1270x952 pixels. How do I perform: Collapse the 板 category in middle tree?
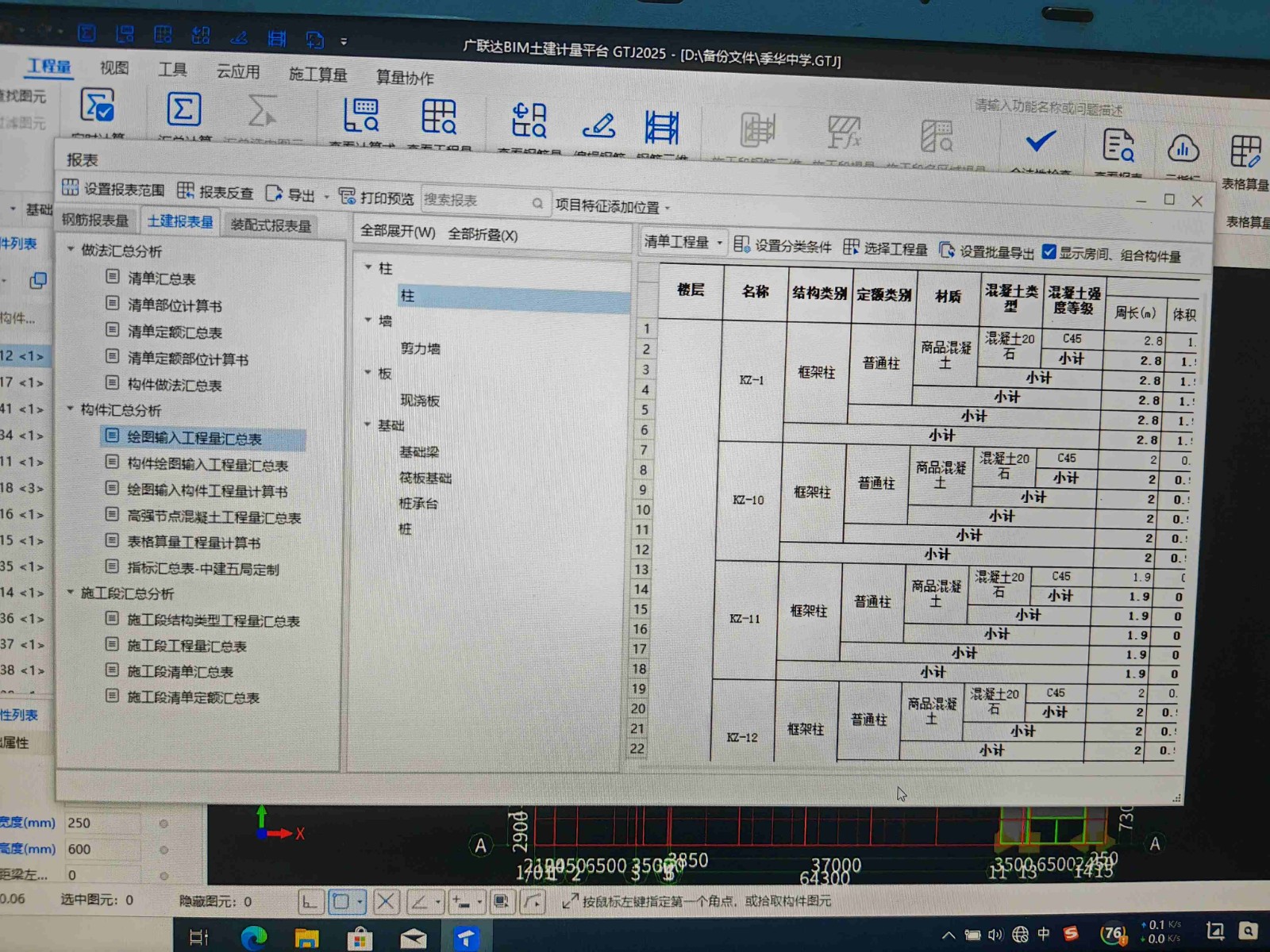368,372
